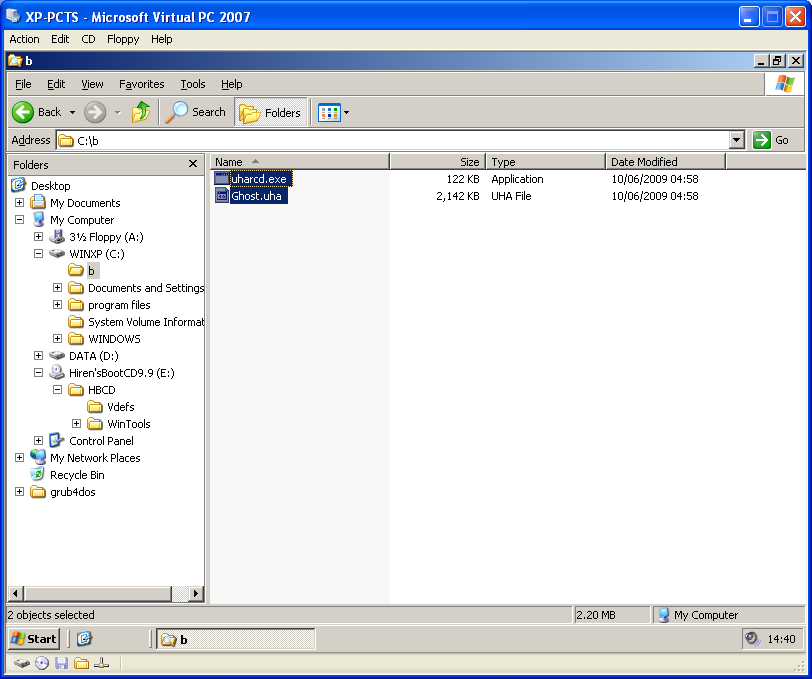Expand program files tree node

pos(57,305)
